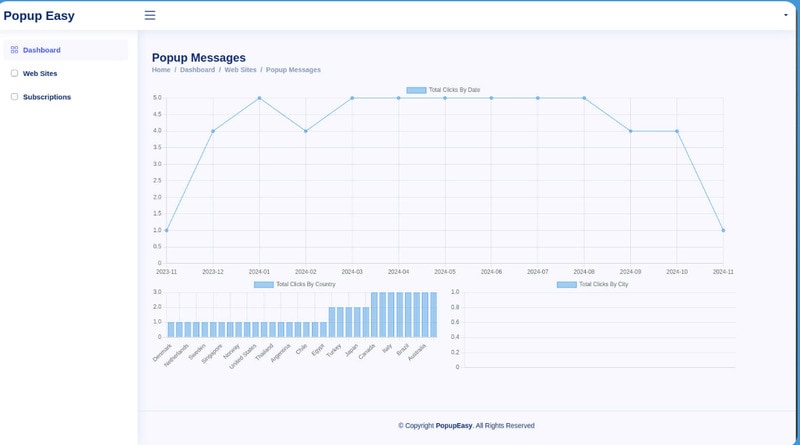The height and width of the screenshot is (445, 800).
Task: Open Dashboard in the sidebar
Action: pyautogui.click(x=41, y=50)
